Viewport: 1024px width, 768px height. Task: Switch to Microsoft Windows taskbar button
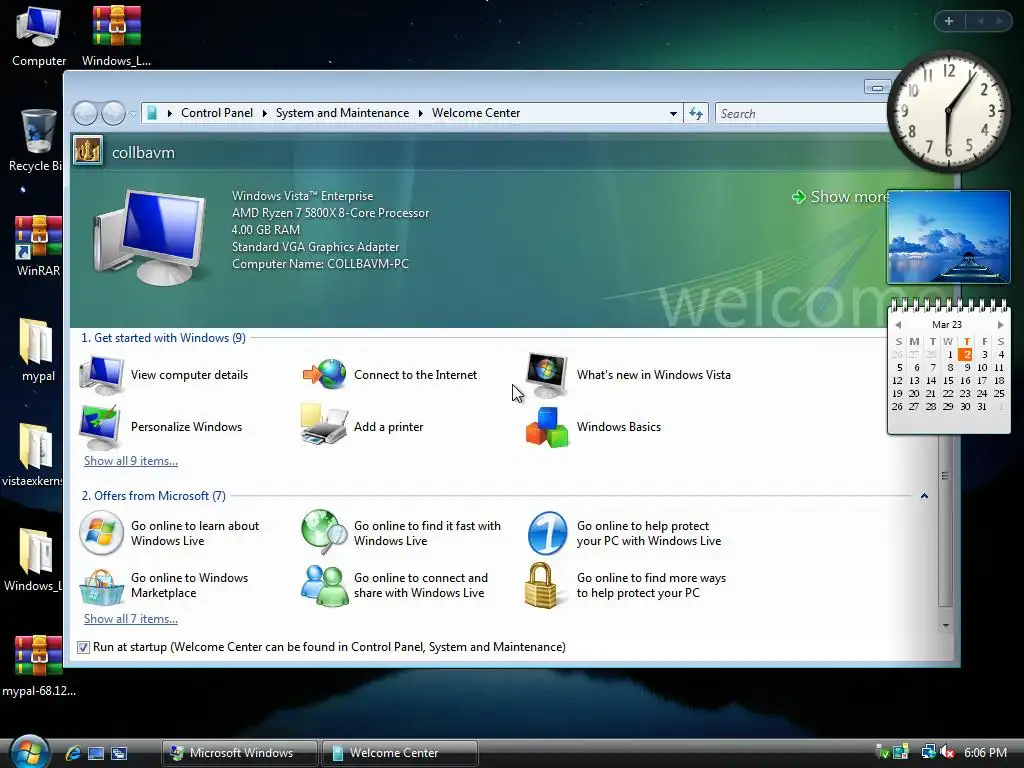click(240, 753)
